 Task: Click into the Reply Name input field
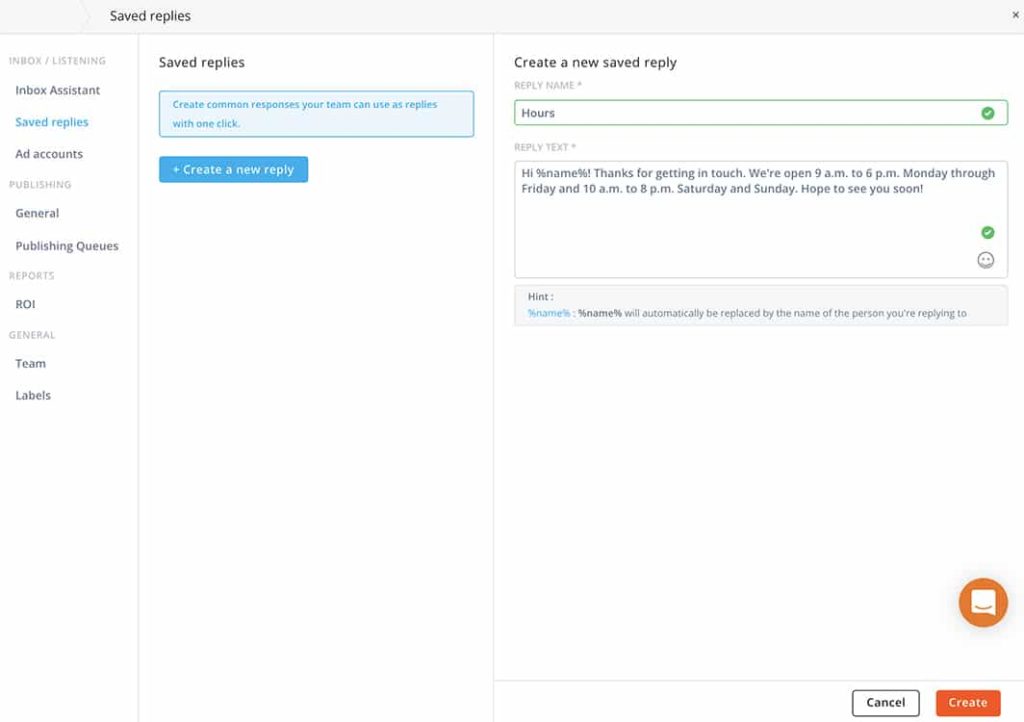740,113
